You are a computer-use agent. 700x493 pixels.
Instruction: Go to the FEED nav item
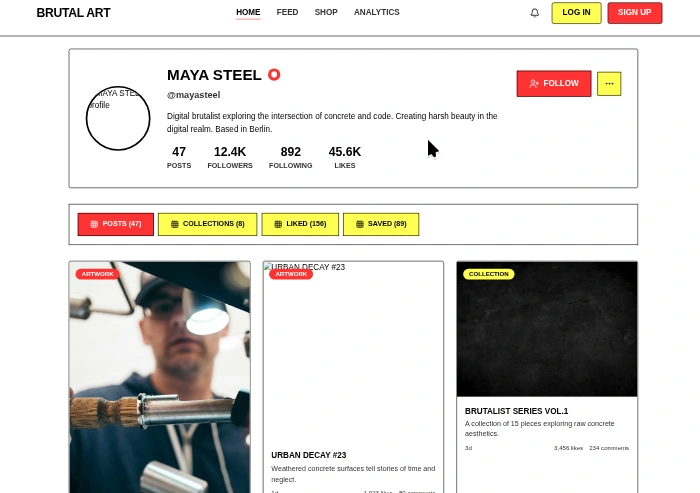coord(287,12)
